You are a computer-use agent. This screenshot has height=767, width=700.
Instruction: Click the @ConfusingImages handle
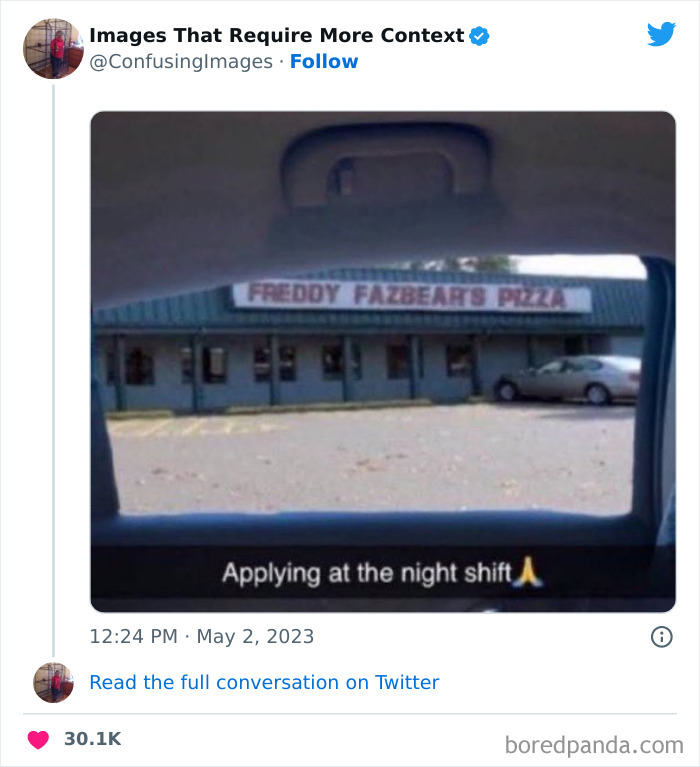pos(181,62)
